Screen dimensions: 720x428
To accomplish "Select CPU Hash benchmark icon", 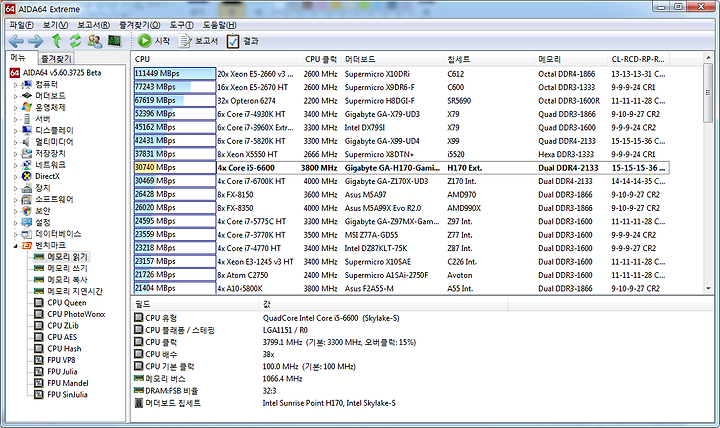I will [39, 349].
